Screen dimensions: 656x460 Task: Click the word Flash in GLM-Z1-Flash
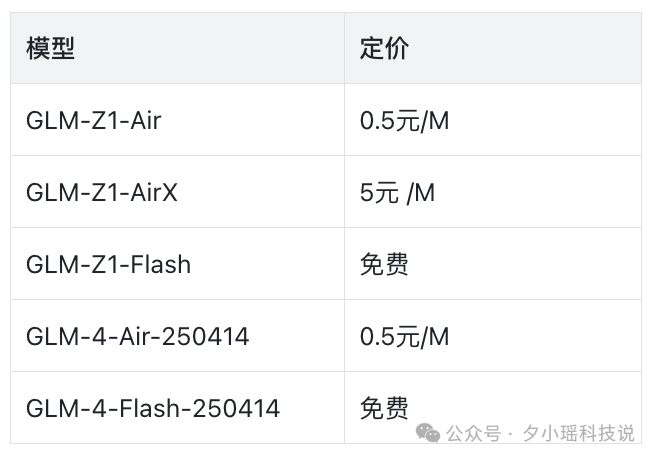point(161,264)
